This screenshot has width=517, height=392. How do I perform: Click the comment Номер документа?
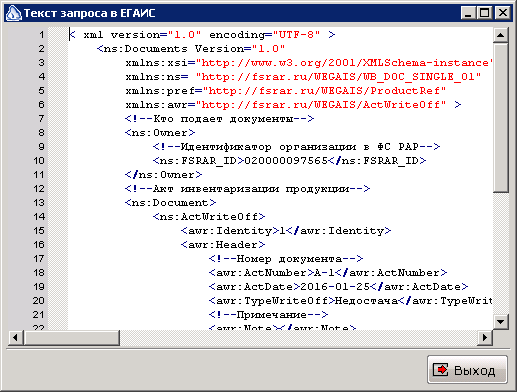point(286,259)
